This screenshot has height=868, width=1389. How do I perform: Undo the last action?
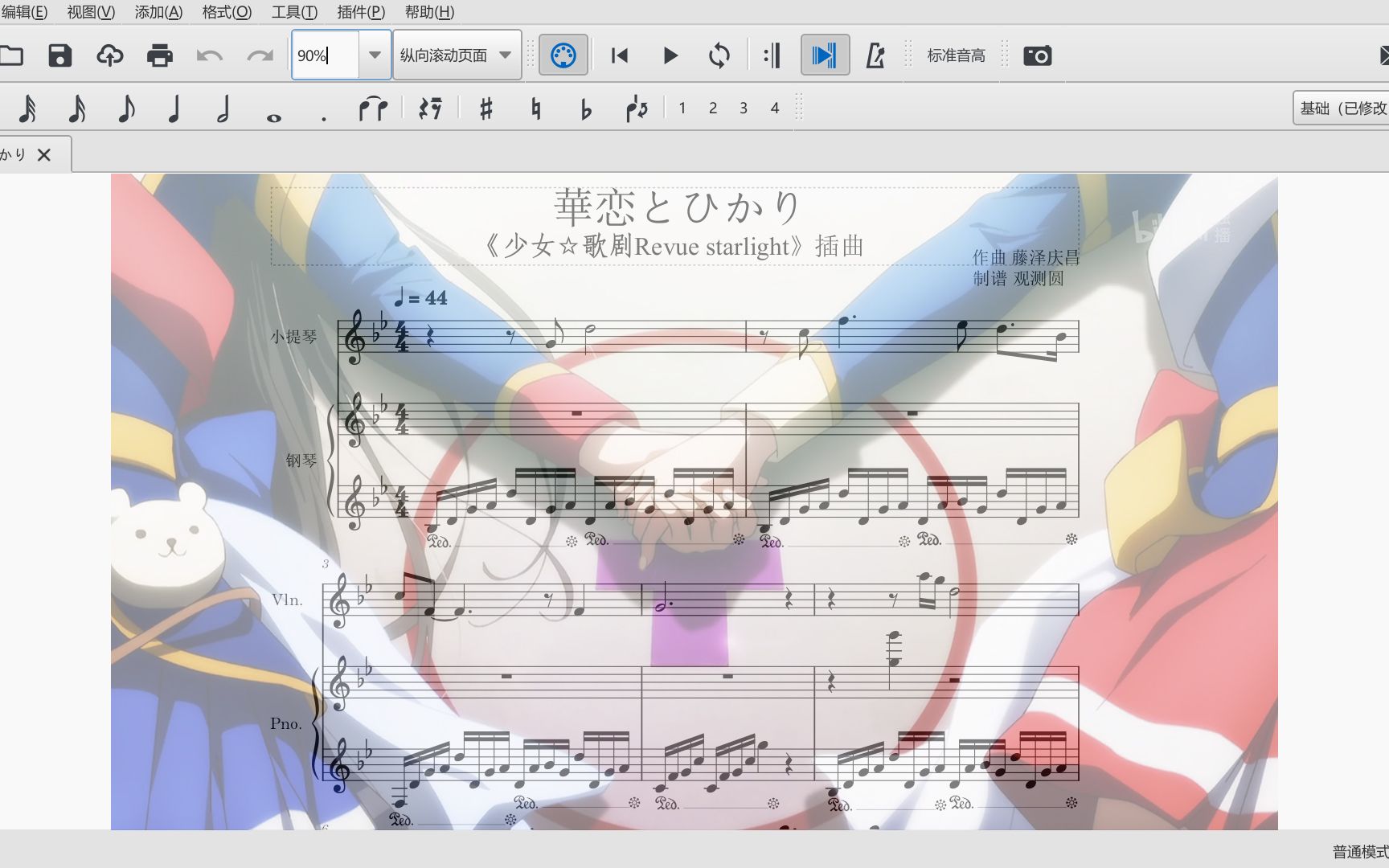[x=209, y=55]
